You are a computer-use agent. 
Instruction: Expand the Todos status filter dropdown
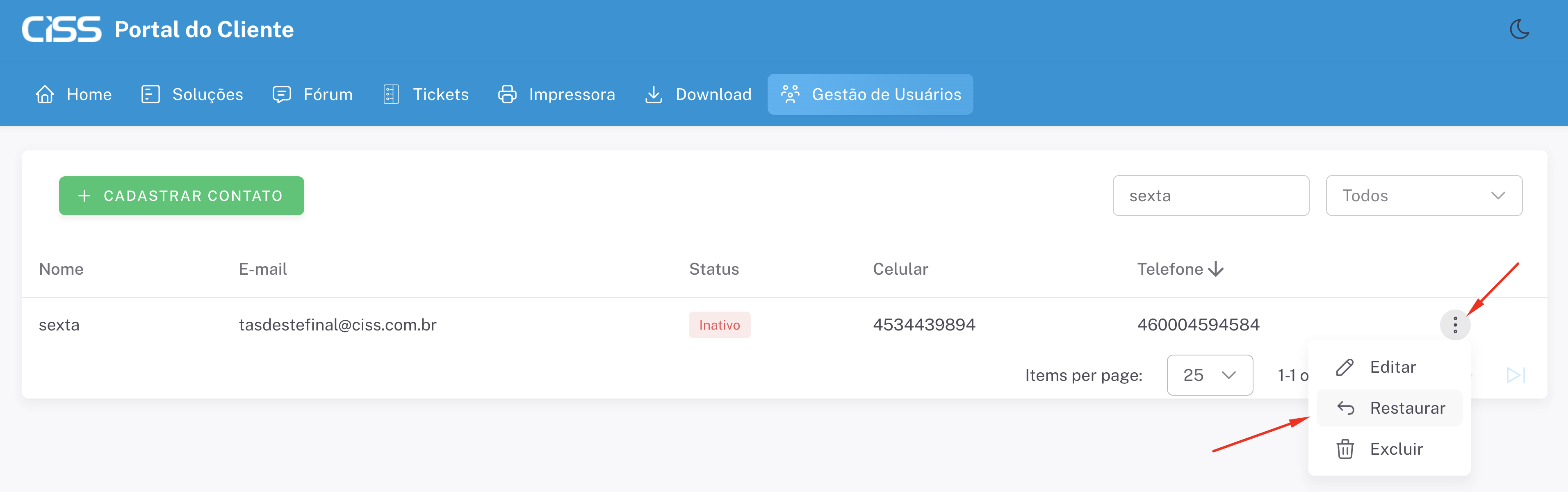[x=1424, y=196]
